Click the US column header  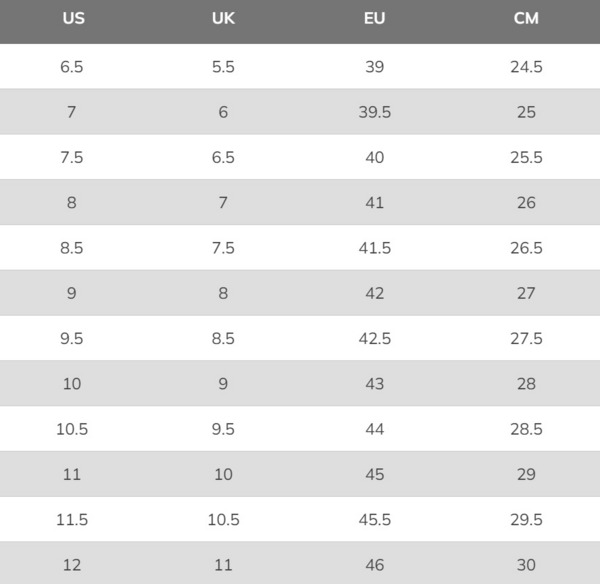tap(72, 19)
